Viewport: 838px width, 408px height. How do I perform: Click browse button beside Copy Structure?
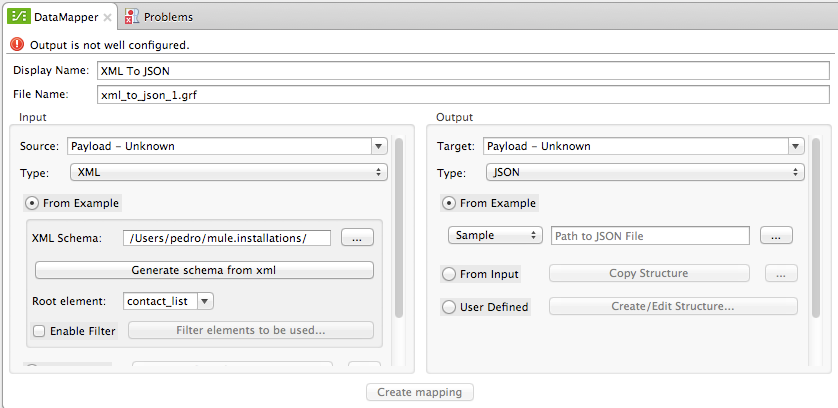pos(781,273)
